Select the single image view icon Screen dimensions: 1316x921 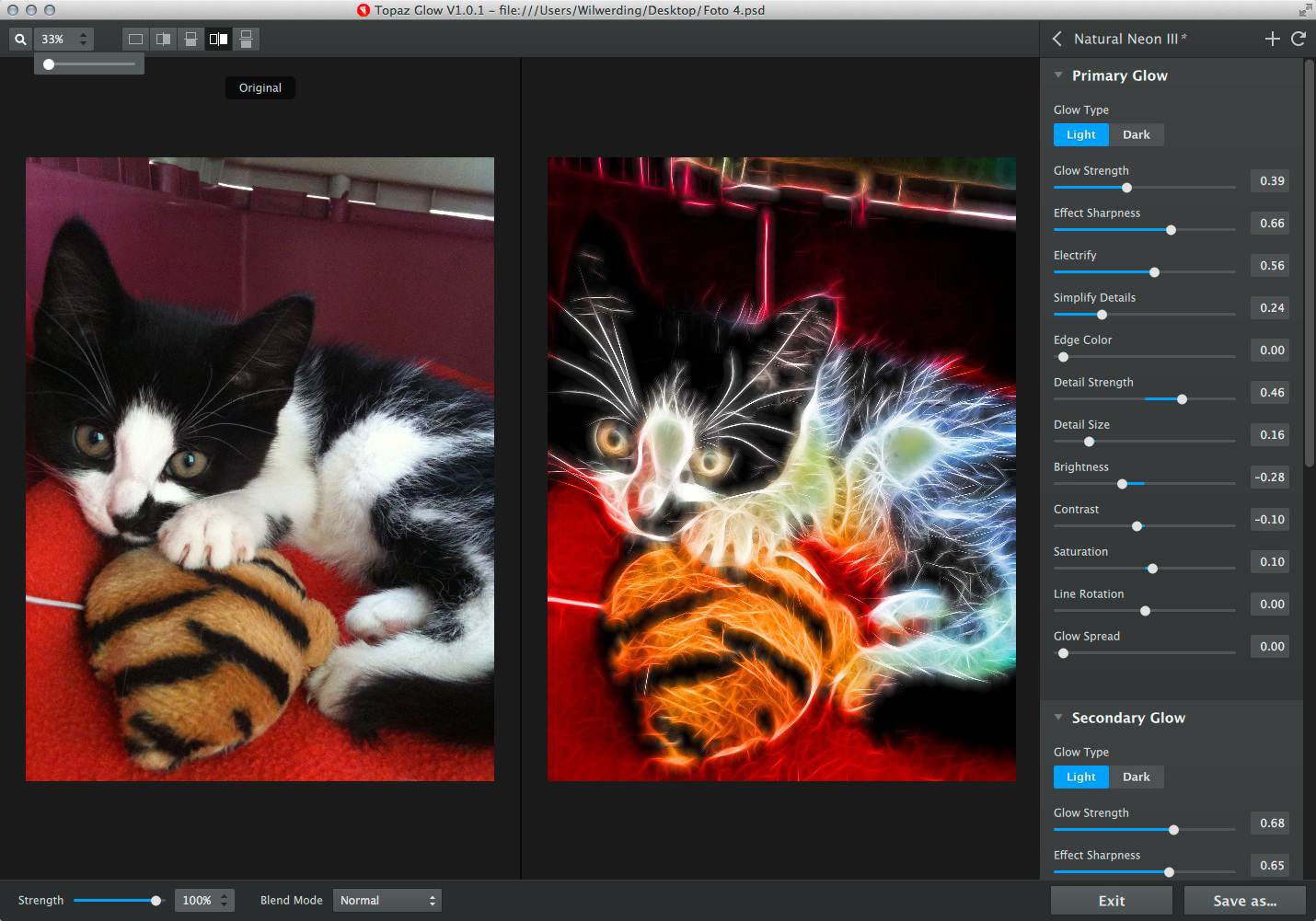(135, 40)
